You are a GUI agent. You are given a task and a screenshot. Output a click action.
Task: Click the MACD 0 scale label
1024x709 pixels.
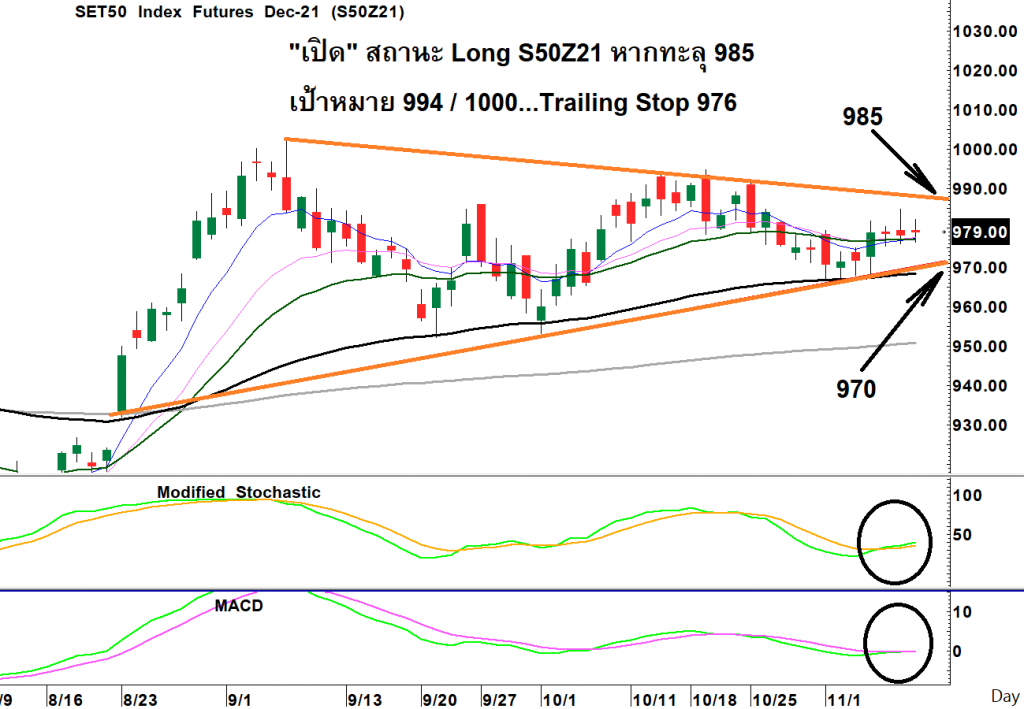coord(957,651)
